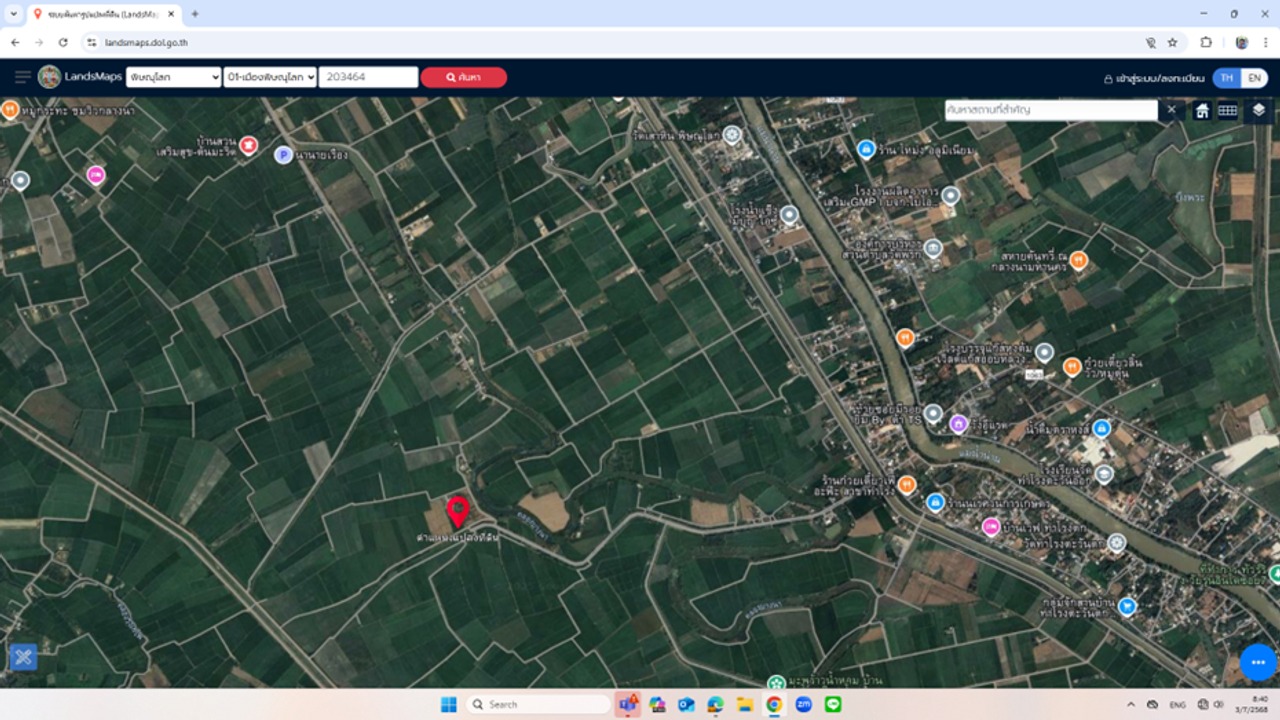Click the home icon on map toolbar
The image size is (1280, 720).
1202,110
